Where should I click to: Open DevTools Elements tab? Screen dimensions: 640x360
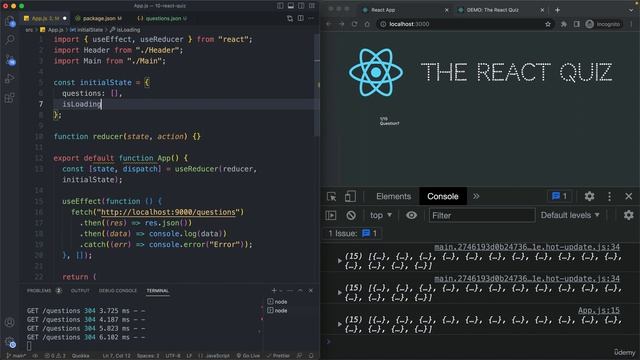tap(393, 196)
